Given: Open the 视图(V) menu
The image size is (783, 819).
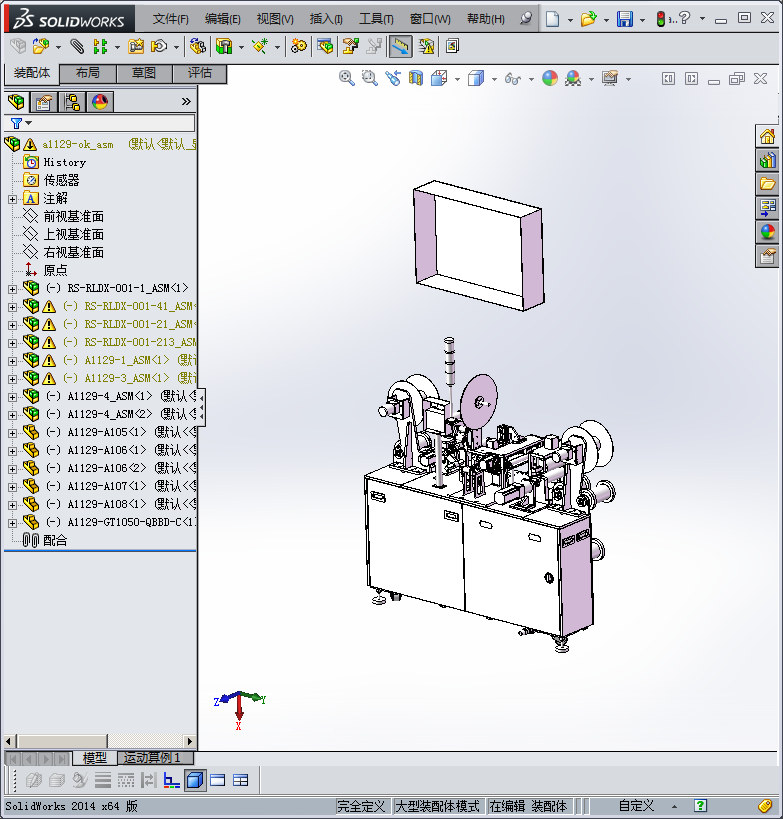Looking at the screenshot, I should point(275,19).
